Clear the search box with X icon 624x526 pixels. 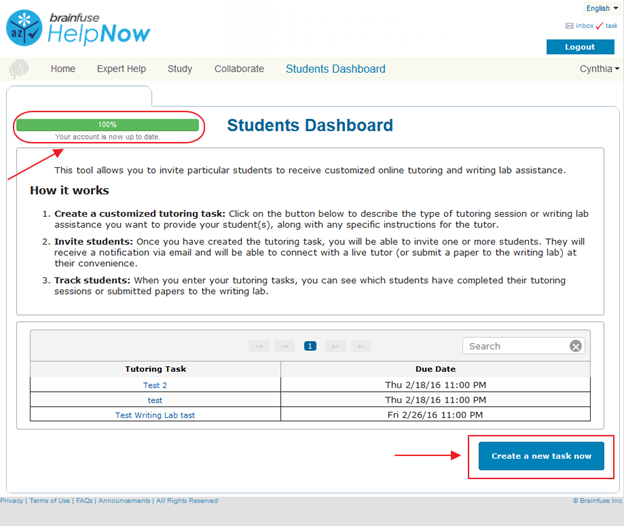(576, 346)
